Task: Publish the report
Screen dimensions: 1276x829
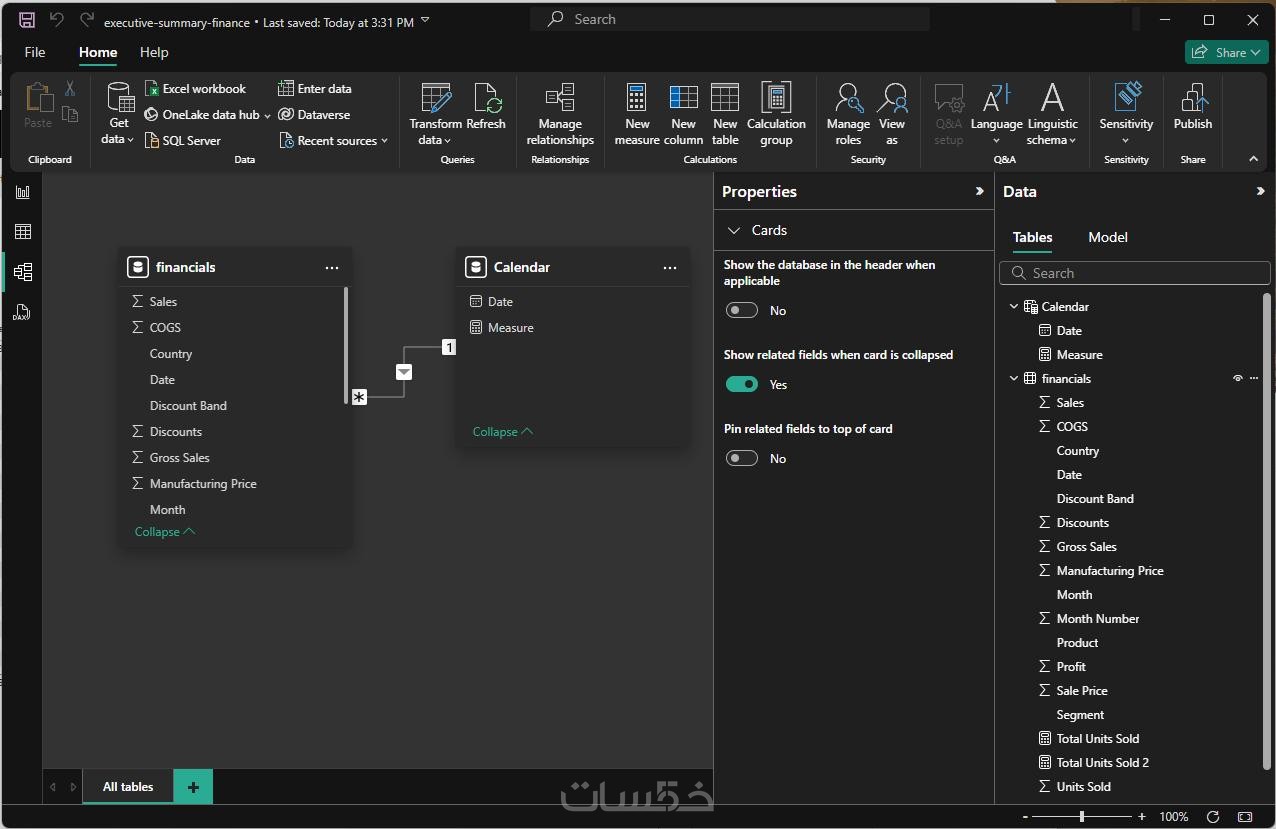Action: click(1193, 108)
